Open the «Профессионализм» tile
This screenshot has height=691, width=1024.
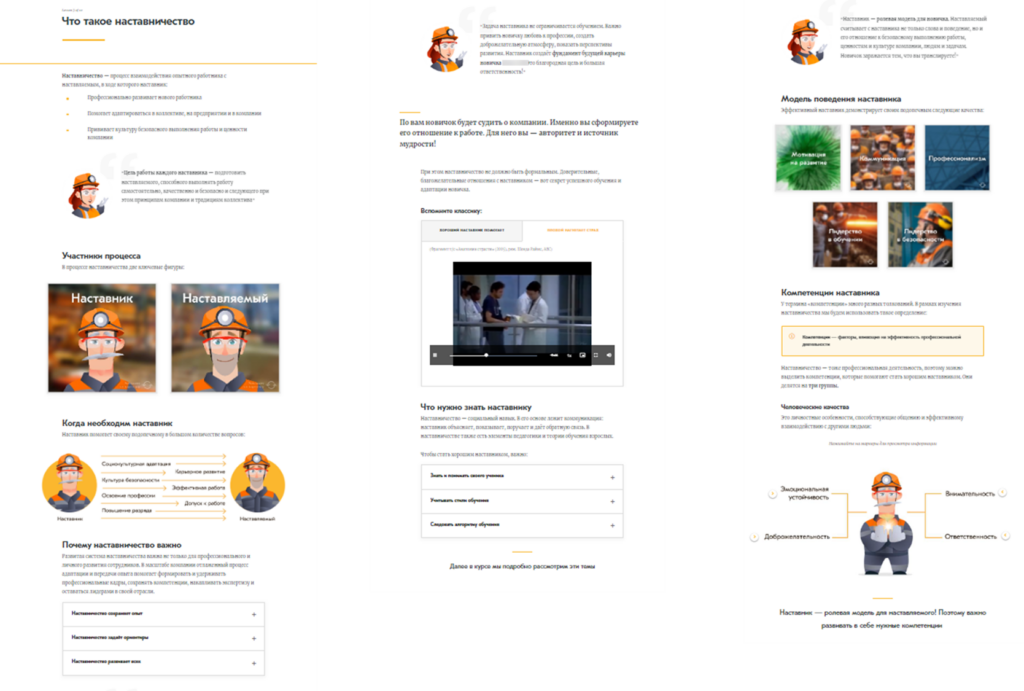(x=957, y=158)
